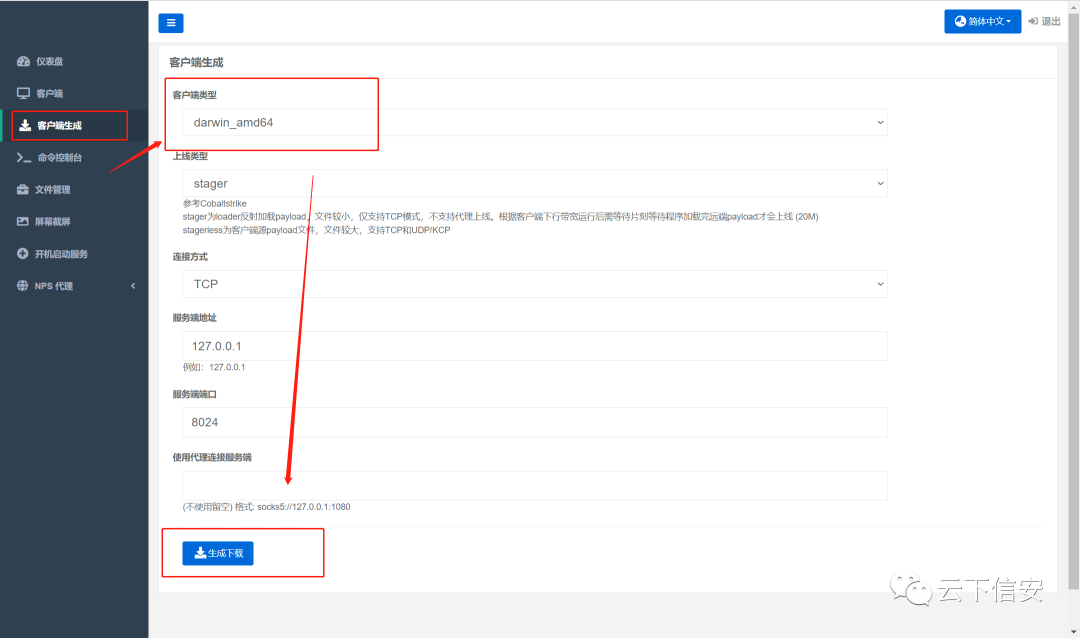The height and width of the screenshot is (638, 1080).
Task: Click the 上线类型 field label
Action: click(190, 156)
